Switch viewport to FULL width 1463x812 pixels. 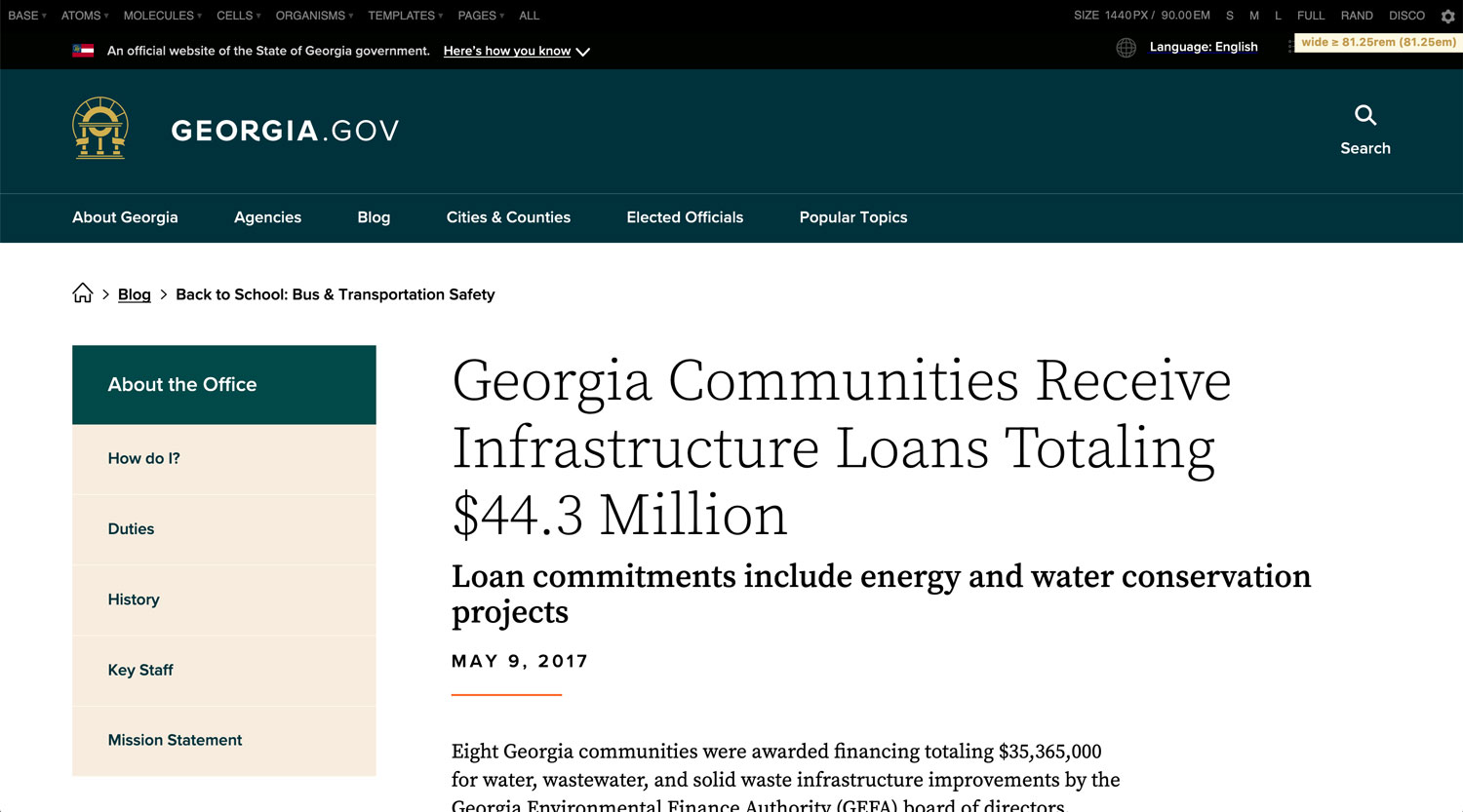pos(1310,16)
